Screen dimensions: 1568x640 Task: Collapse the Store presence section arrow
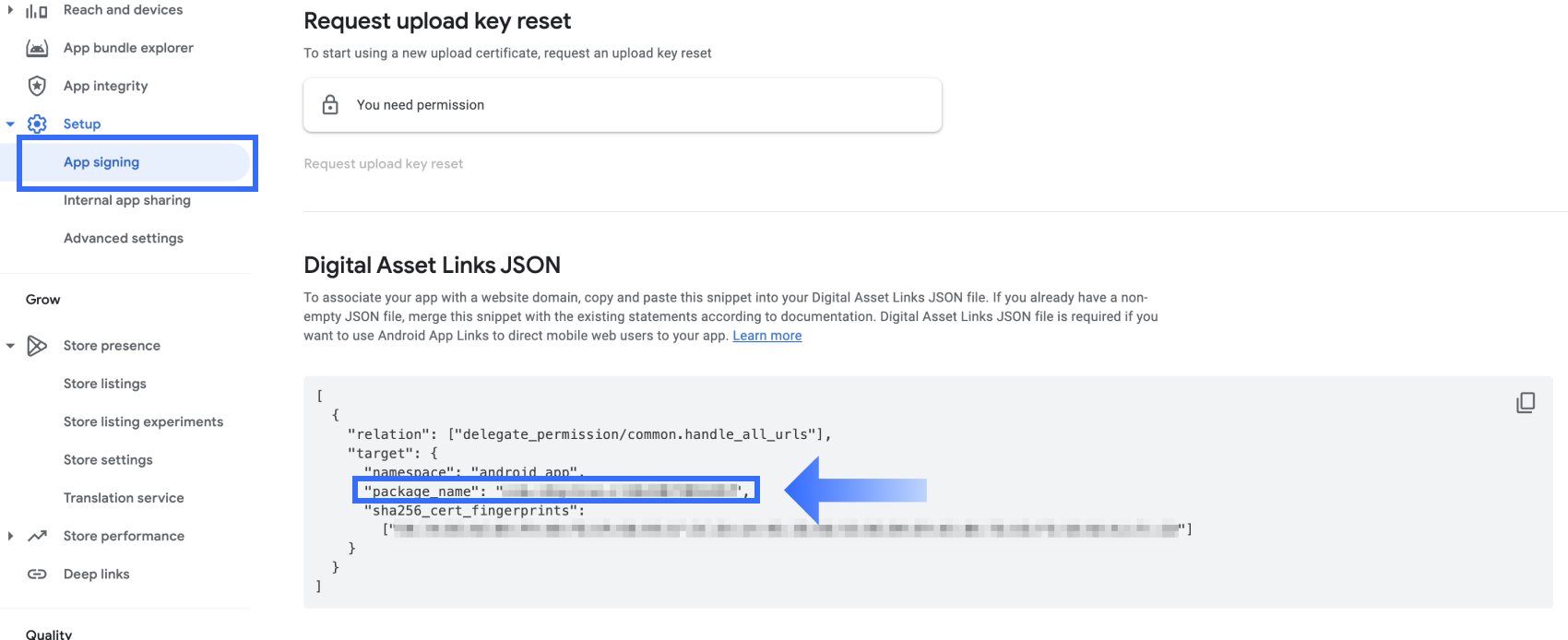click(10, 346)
